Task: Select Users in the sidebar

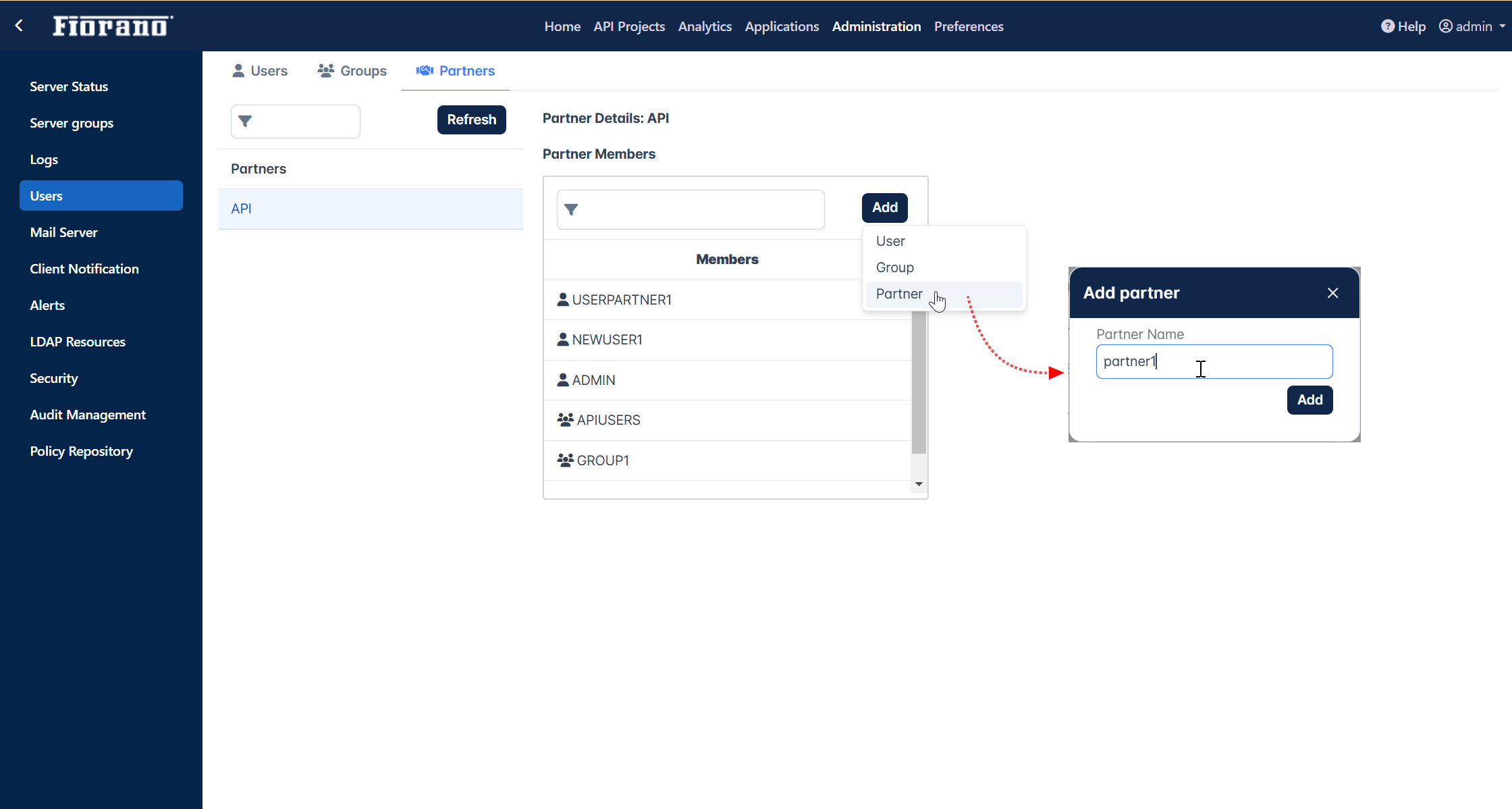Action: pos(101,196)
